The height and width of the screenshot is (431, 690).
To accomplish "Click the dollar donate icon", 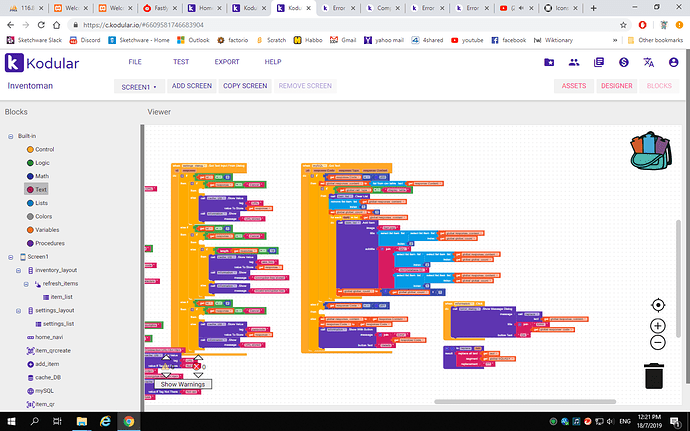I will tap(624, 62).
